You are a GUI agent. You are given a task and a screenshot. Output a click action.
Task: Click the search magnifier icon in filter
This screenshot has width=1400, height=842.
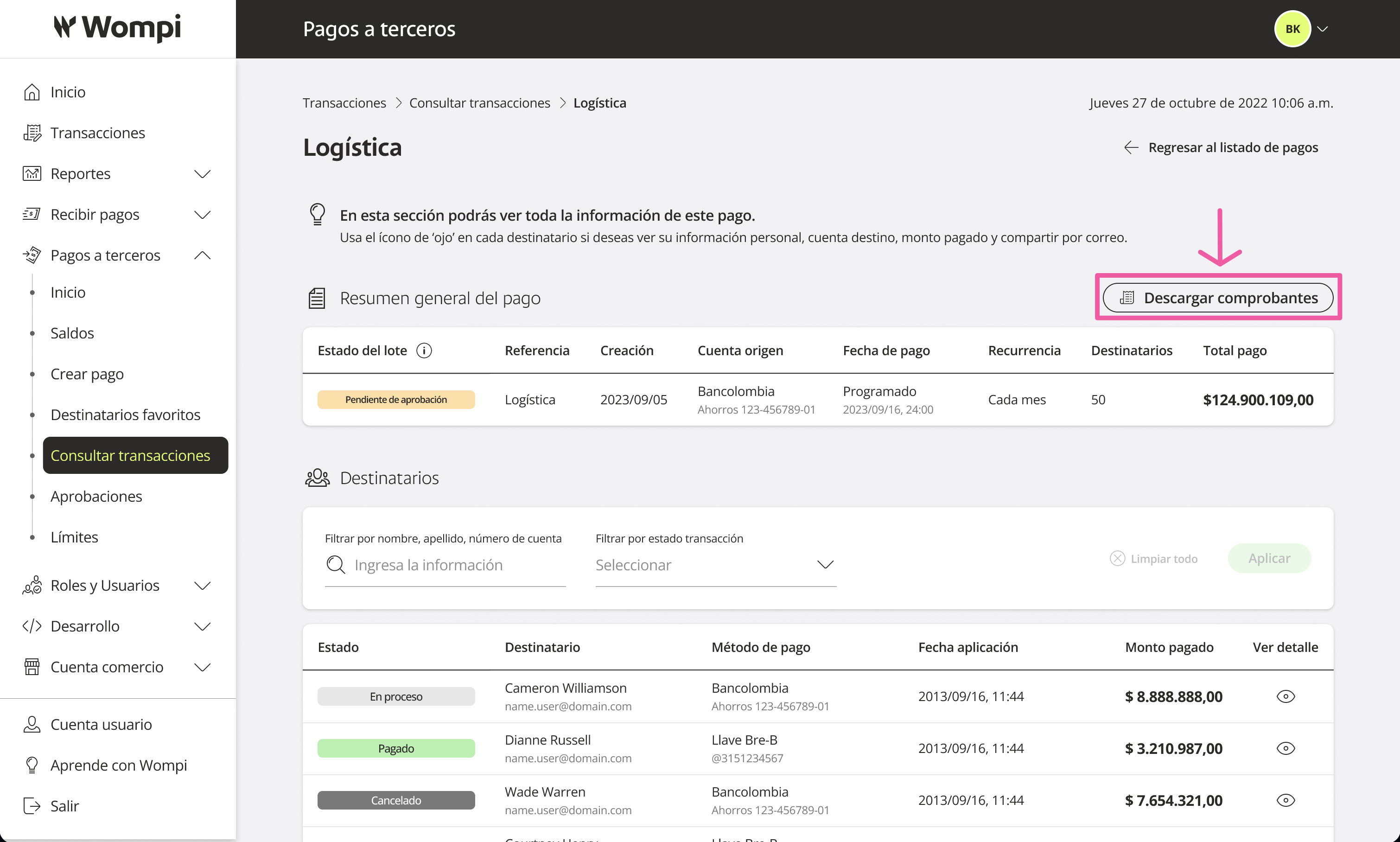coord(336,565)
